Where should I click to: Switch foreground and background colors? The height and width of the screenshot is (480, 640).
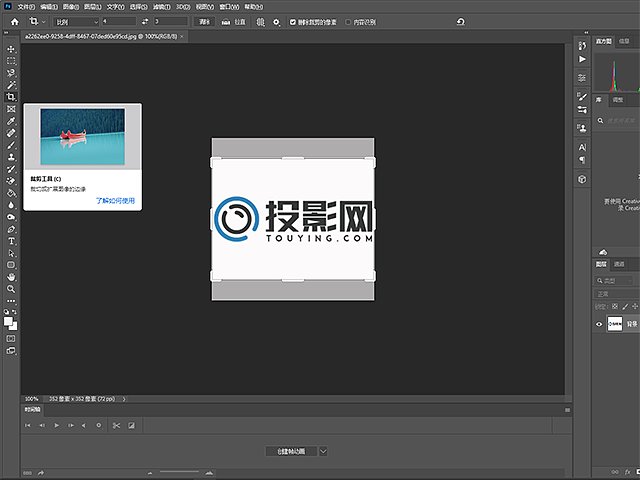(x=15, y=312)
